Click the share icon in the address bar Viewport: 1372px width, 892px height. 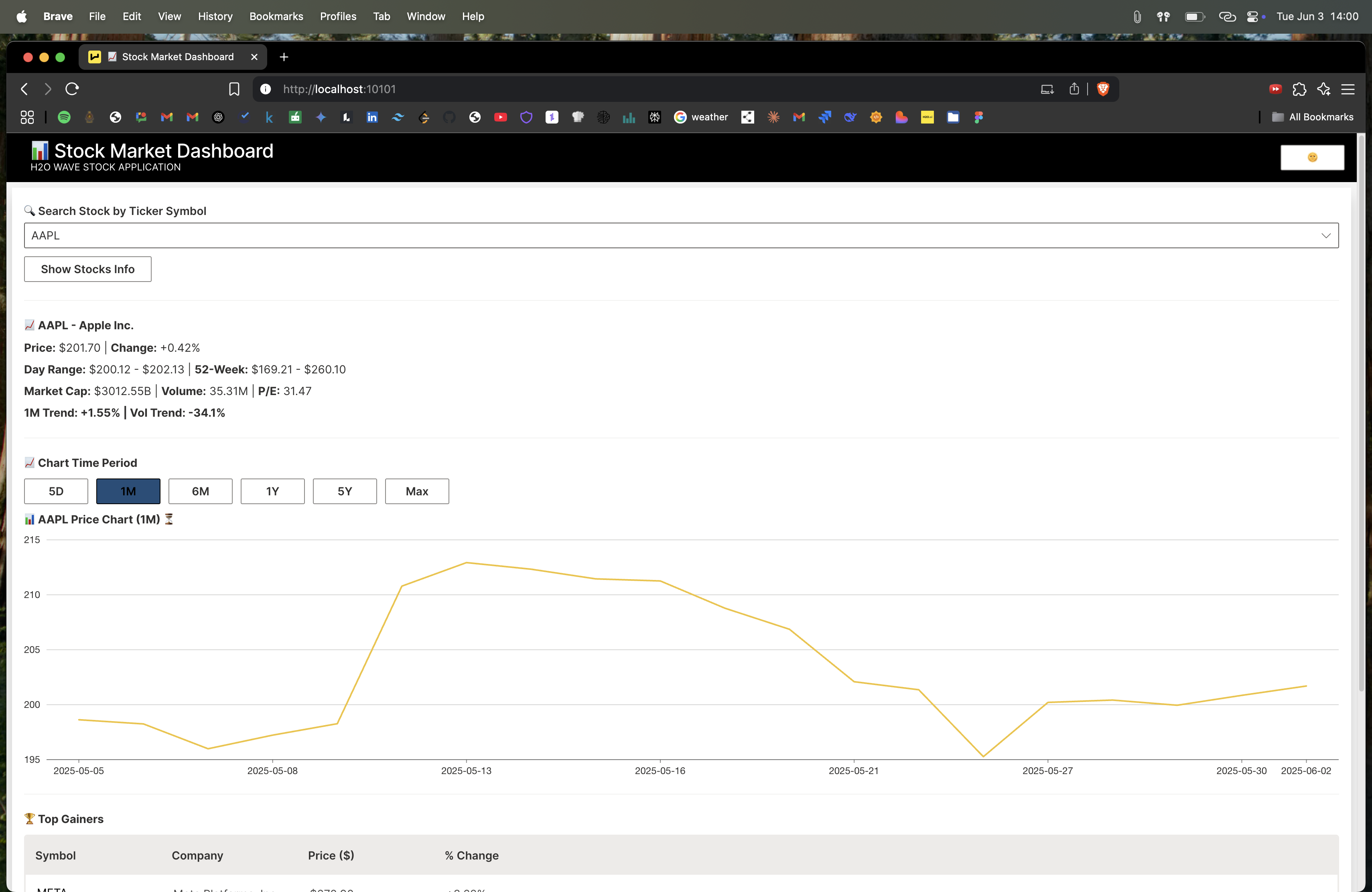[x=1074, y=89]
